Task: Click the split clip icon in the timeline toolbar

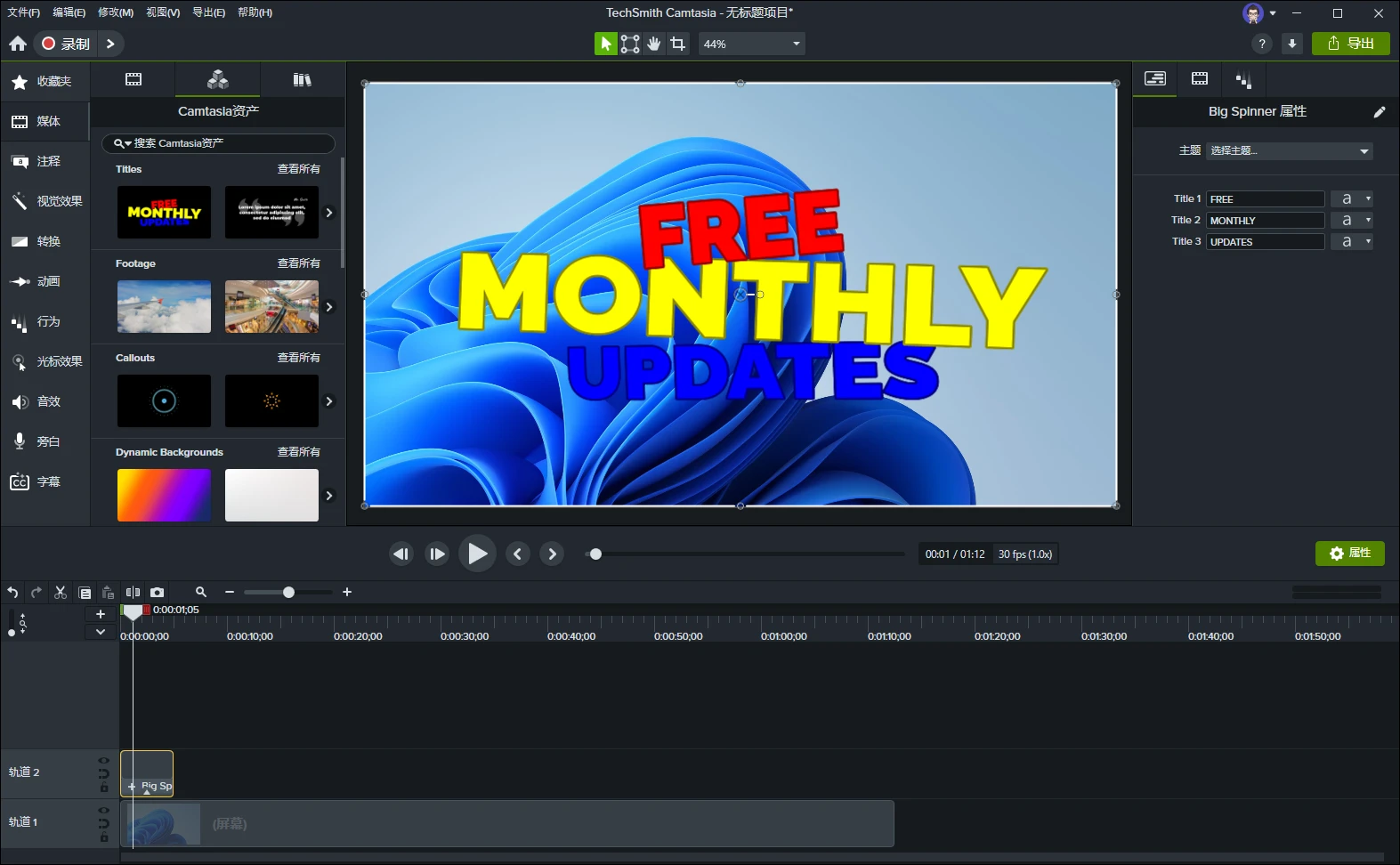Action: pyautogui.click(x=133, y=592)
